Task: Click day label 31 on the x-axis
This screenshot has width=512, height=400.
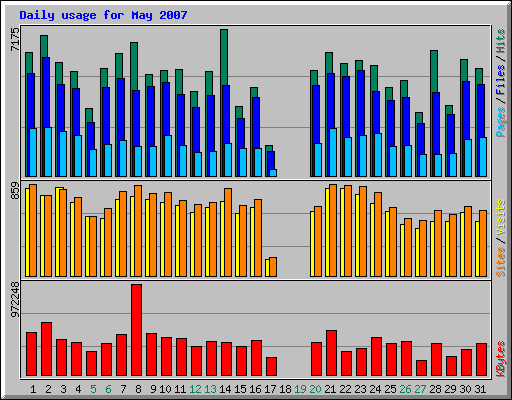Action: coord(480,389)
